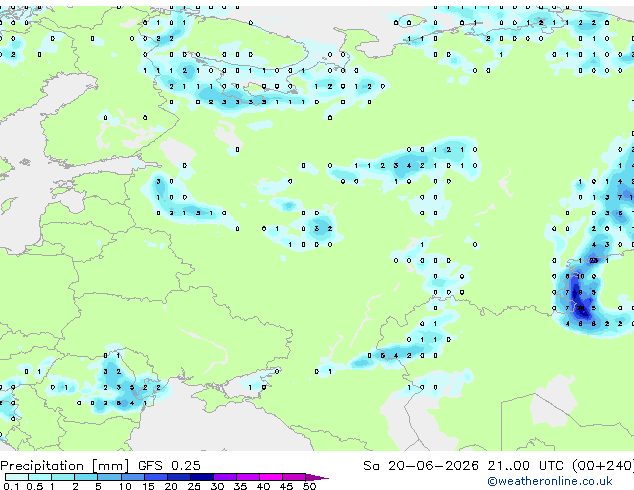The height and width of the screenshot is (490, 634).
Task: Click the '20' legend scale label
Action: point(171,486)
